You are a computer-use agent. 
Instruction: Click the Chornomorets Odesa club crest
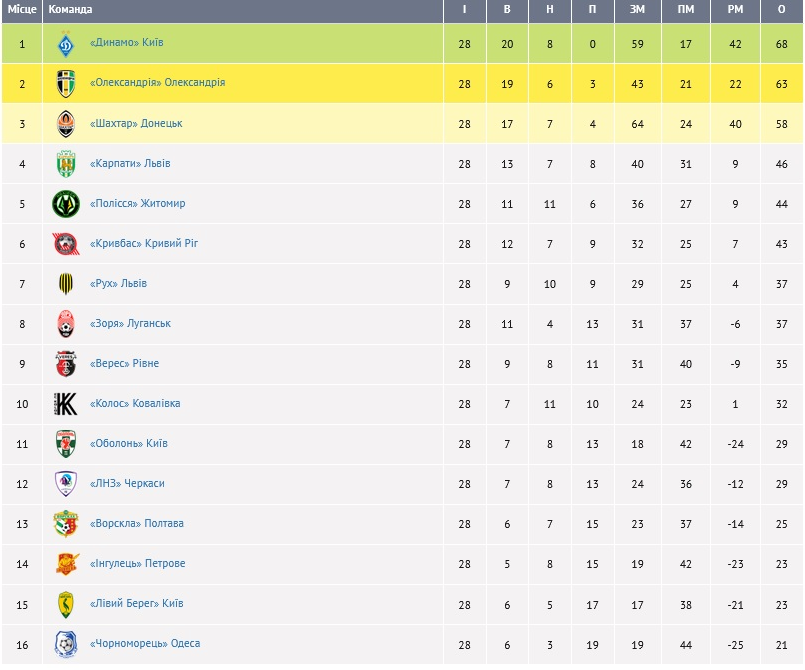pos(65,644)
